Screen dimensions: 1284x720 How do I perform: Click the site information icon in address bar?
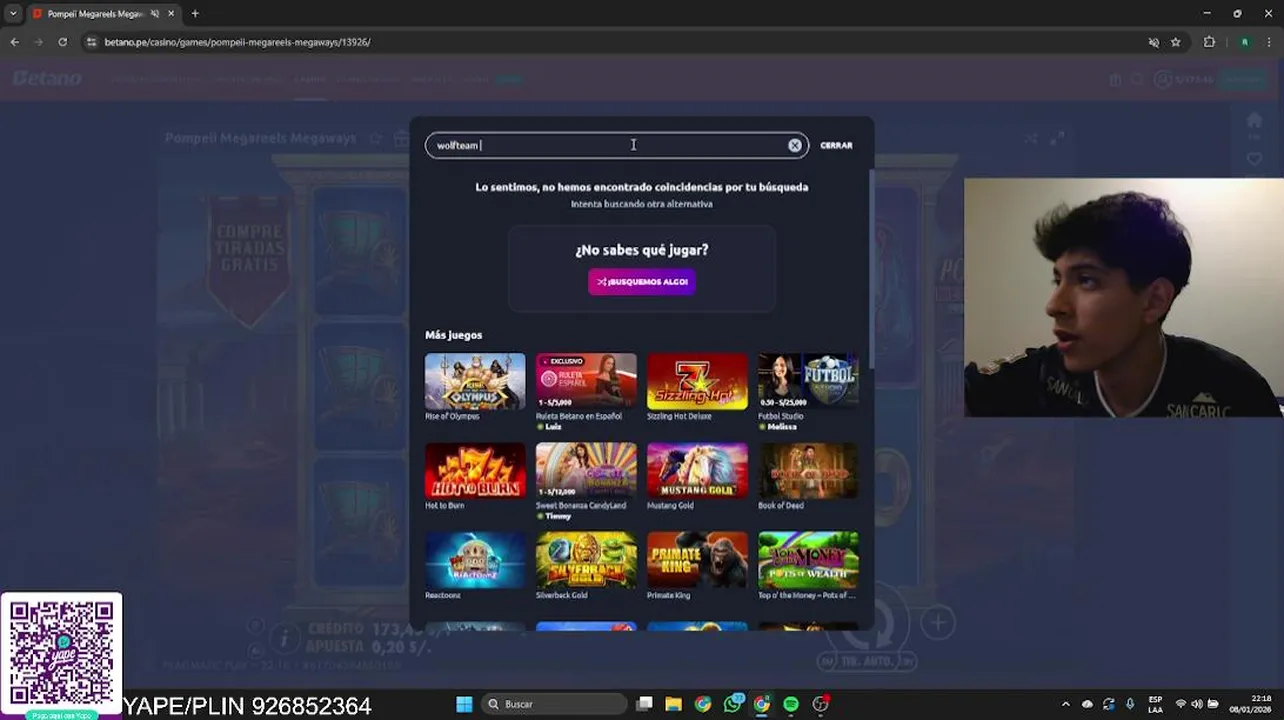point(91,42)
